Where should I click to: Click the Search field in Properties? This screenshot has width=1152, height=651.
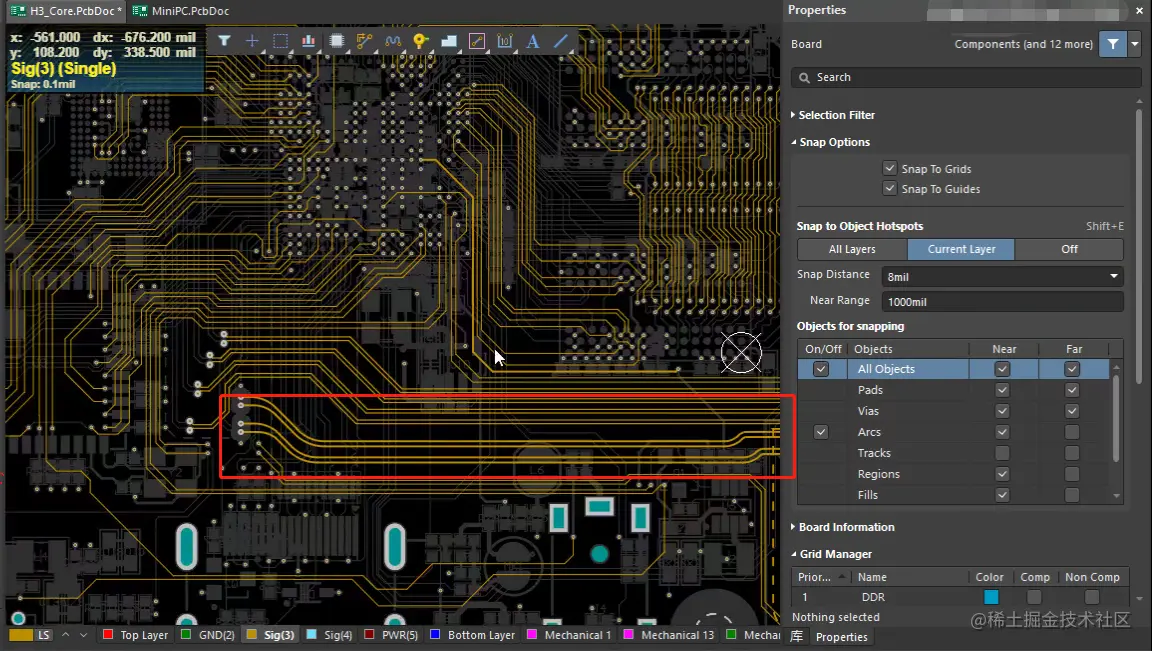[965, 77]
